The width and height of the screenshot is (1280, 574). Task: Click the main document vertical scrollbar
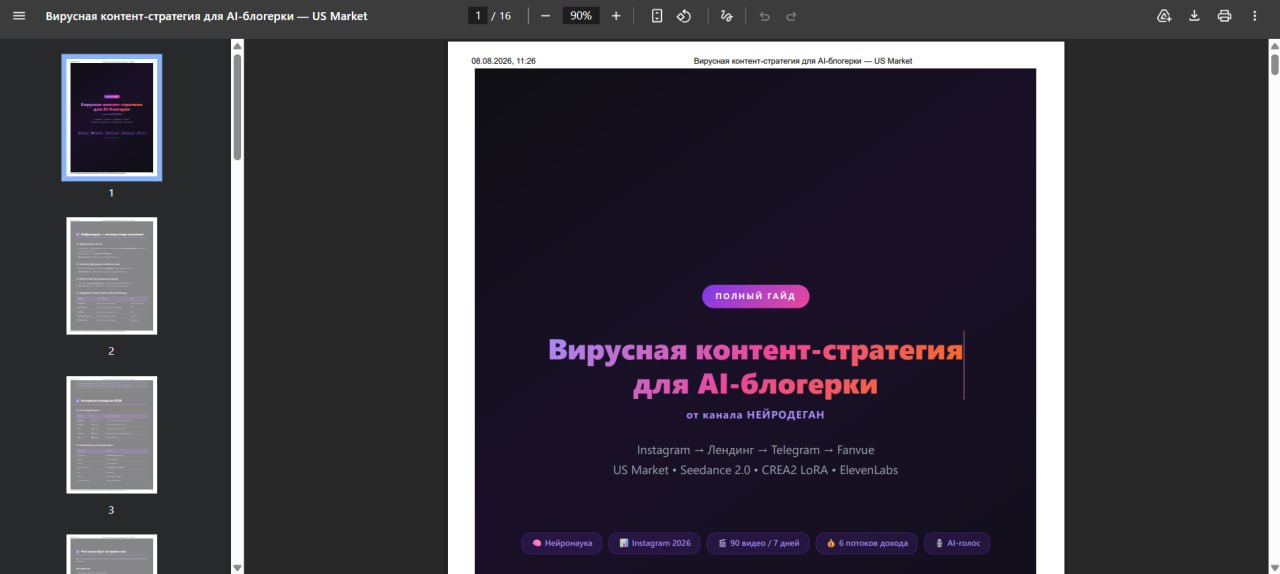click(x=1275, y=63)
